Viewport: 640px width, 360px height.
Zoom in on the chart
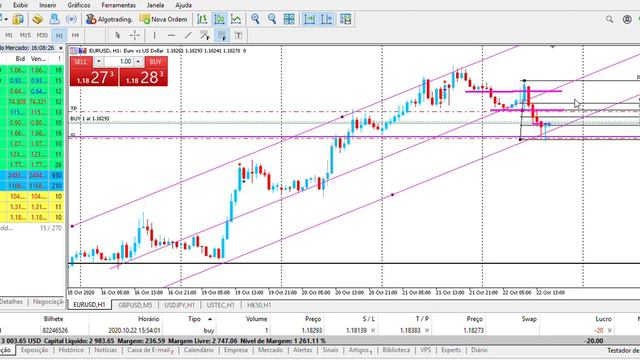click(x=255, y=19)
